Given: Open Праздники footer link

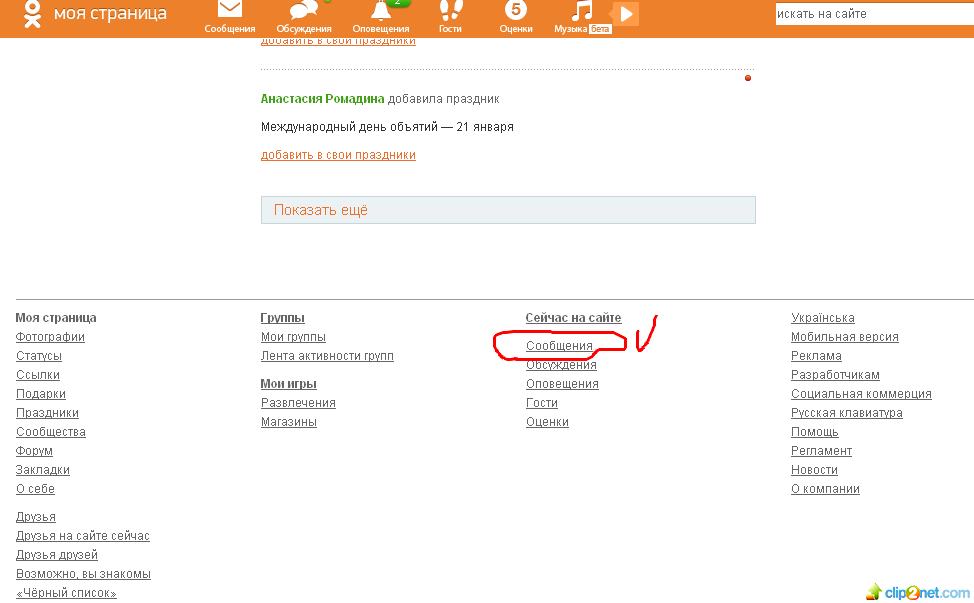Looking at the screenshot, I should pyautogui.click(x=47, y=413).
